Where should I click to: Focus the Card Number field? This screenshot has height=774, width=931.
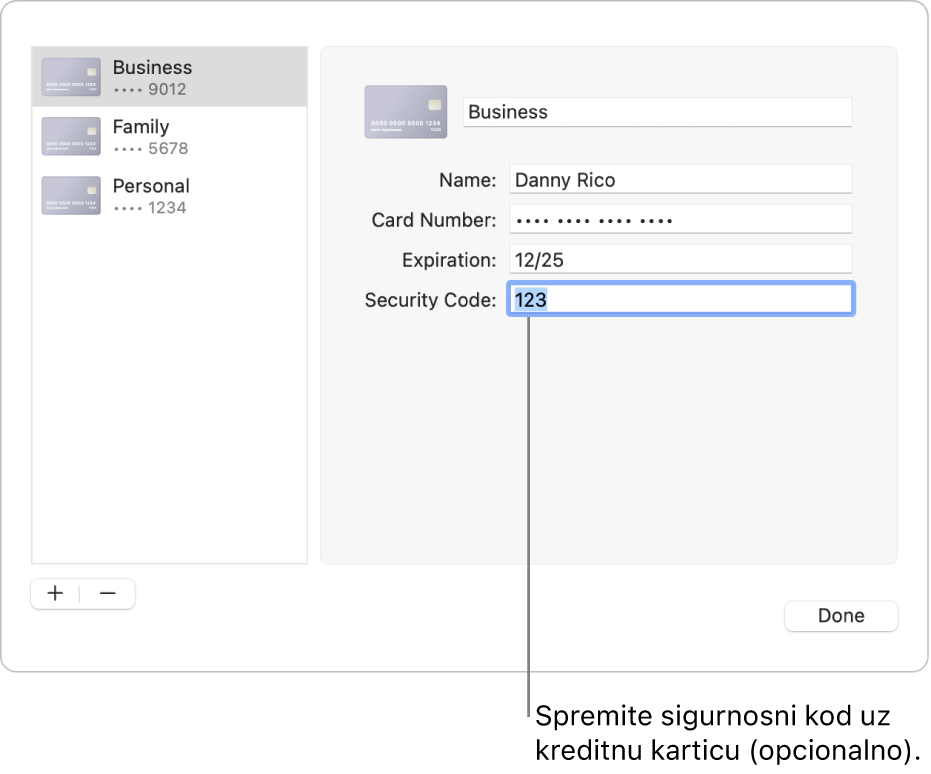click(680, 220)
